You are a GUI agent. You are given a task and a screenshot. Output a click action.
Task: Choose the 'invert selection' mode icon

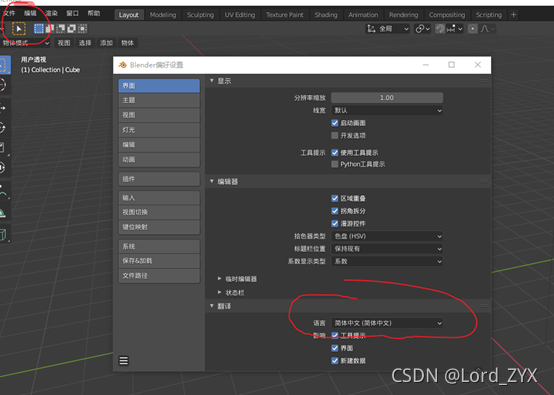point(71,29)
